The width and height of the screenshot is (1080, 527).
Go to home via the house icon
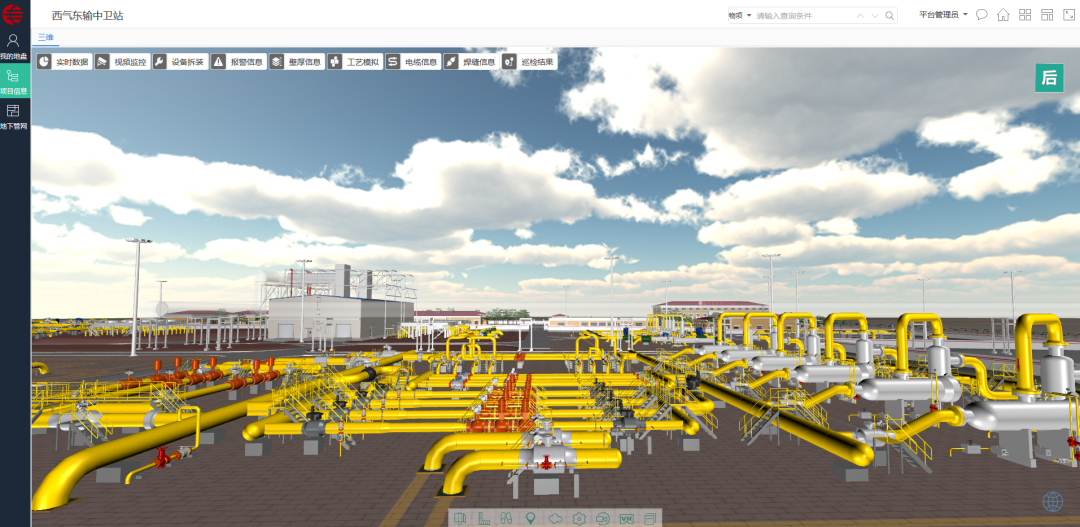pos(1003,15)
